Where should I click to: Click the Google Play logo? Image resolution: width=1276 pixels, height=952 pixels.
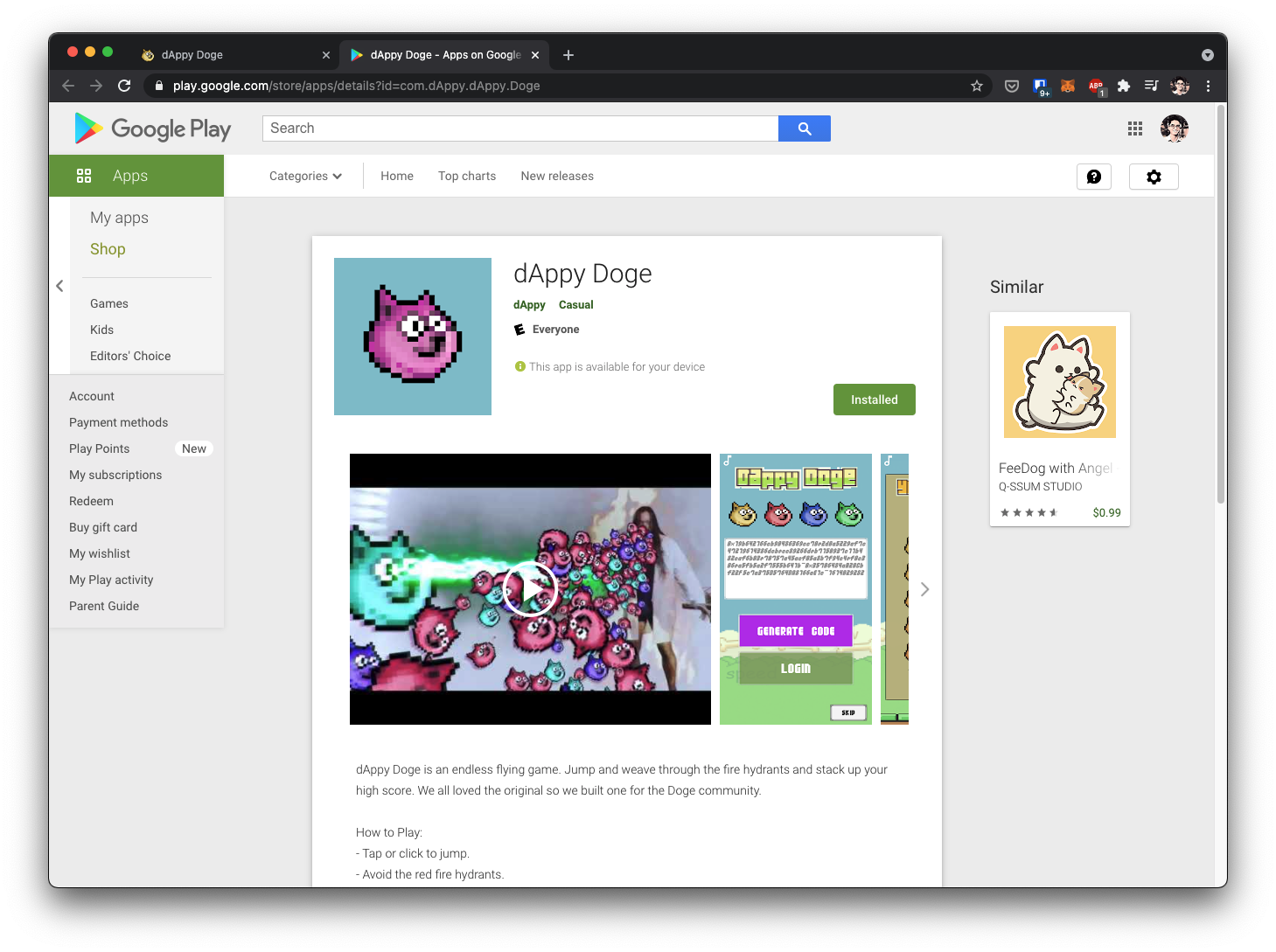[x=153, y=129]
